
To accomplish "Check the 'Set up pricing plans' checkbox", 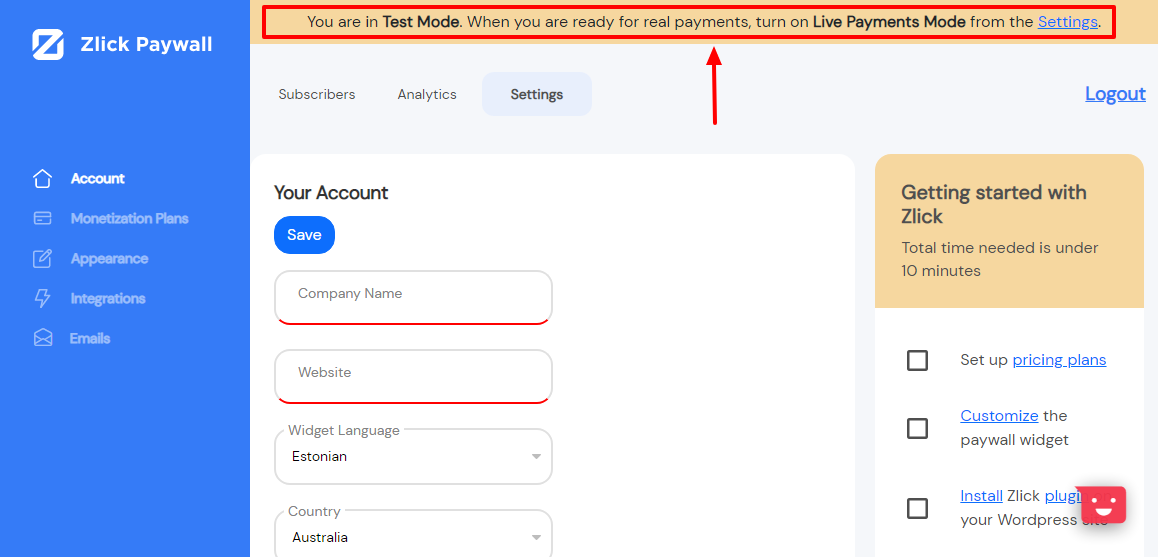I will click(917, 360).
